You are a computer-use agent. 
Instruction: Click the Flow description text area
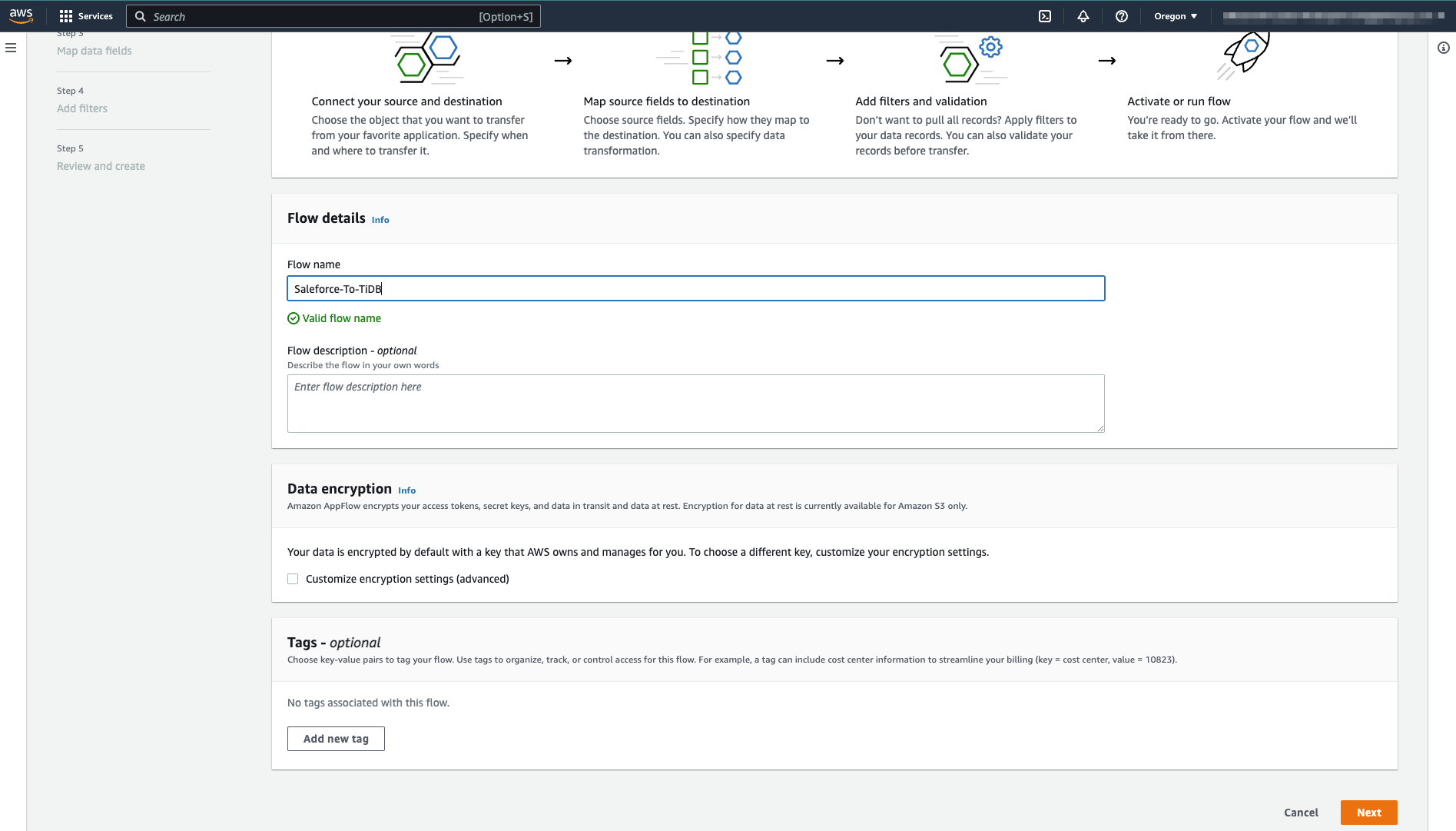(695, 404)
